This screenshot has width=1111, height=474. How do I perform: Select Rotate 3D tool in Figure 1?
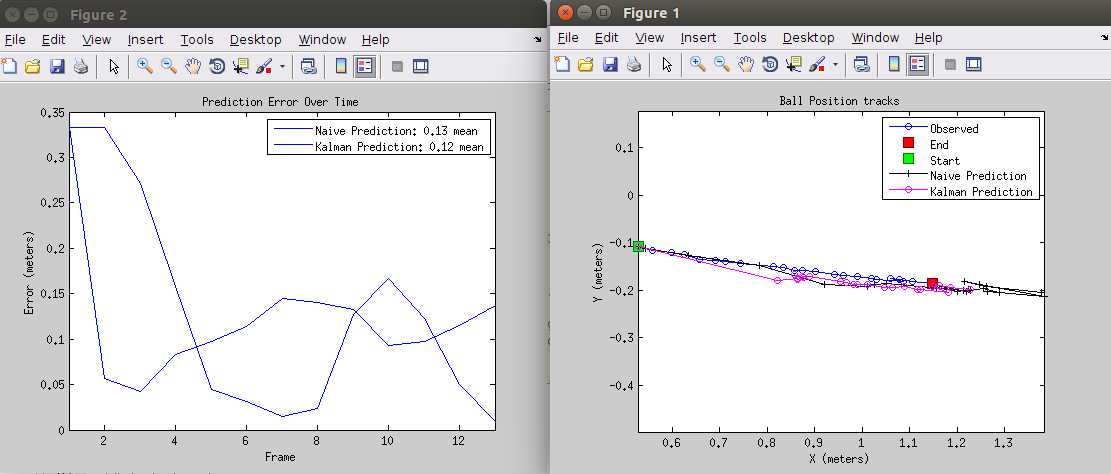pyautogui.click(x=769, y=64)
